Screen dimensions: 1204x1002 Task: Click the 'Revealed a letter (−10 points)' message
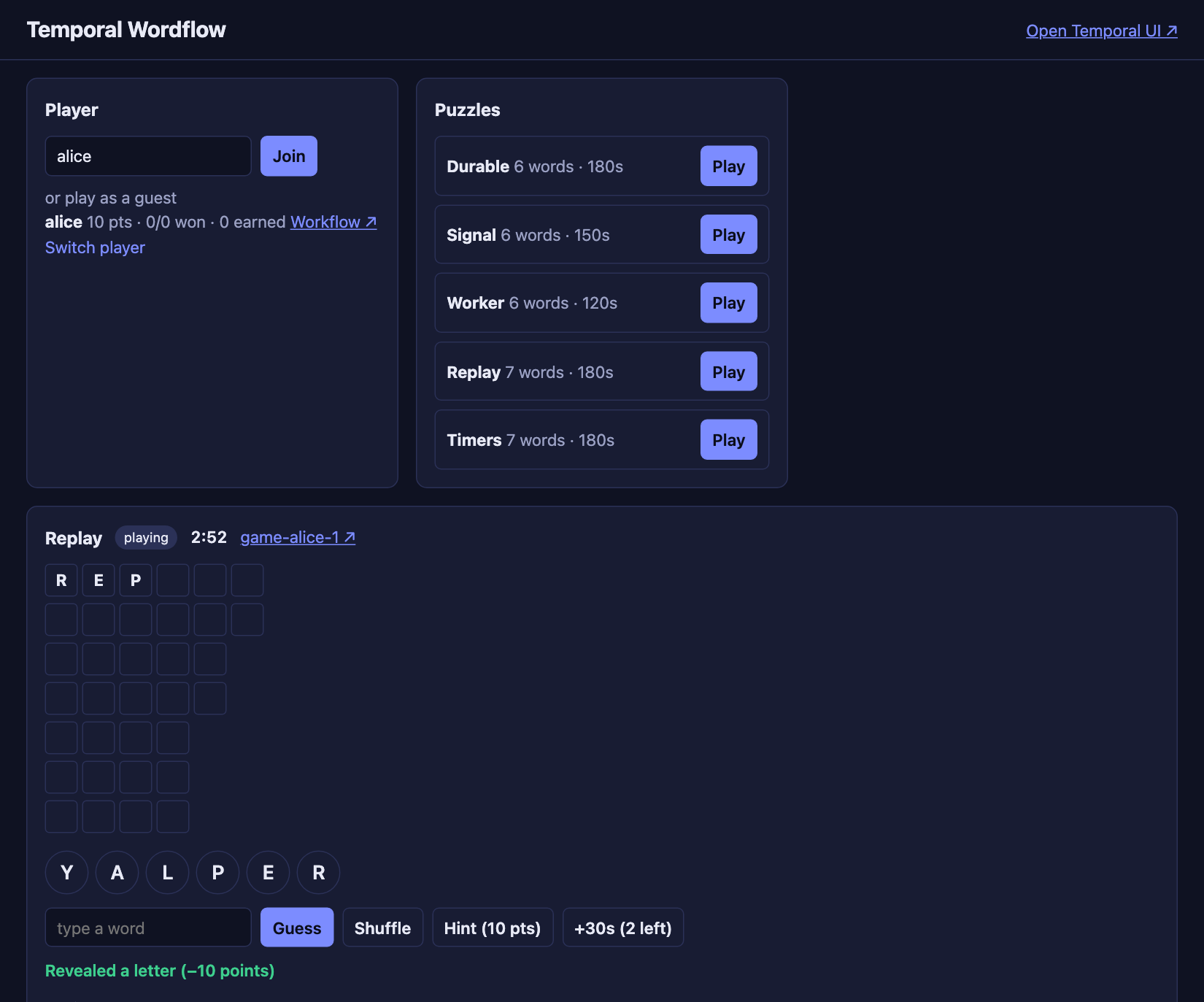pyautogui.click(x=160, y=971)
